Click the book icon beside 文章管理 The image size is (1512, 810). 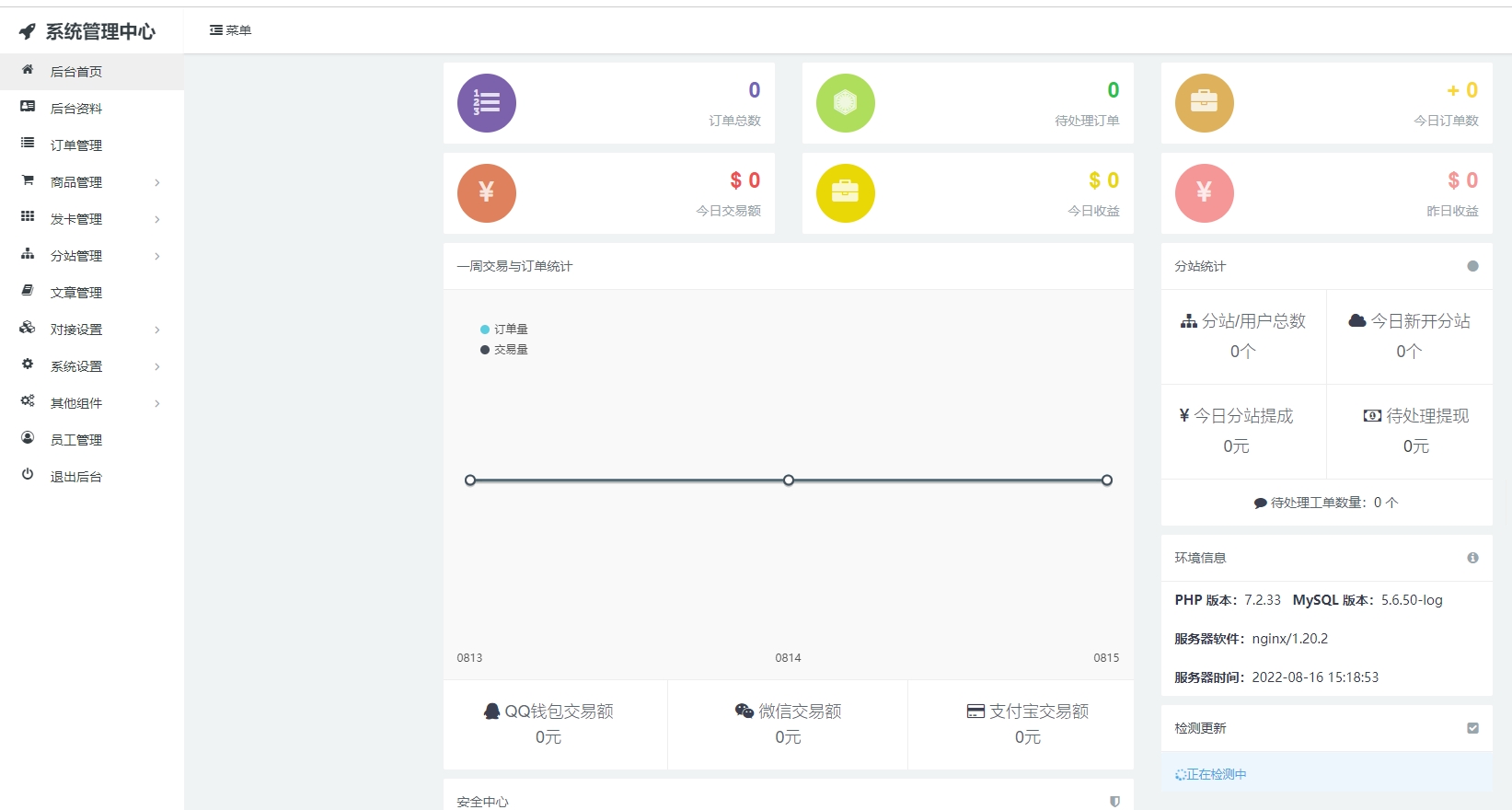tap(28, 291)
